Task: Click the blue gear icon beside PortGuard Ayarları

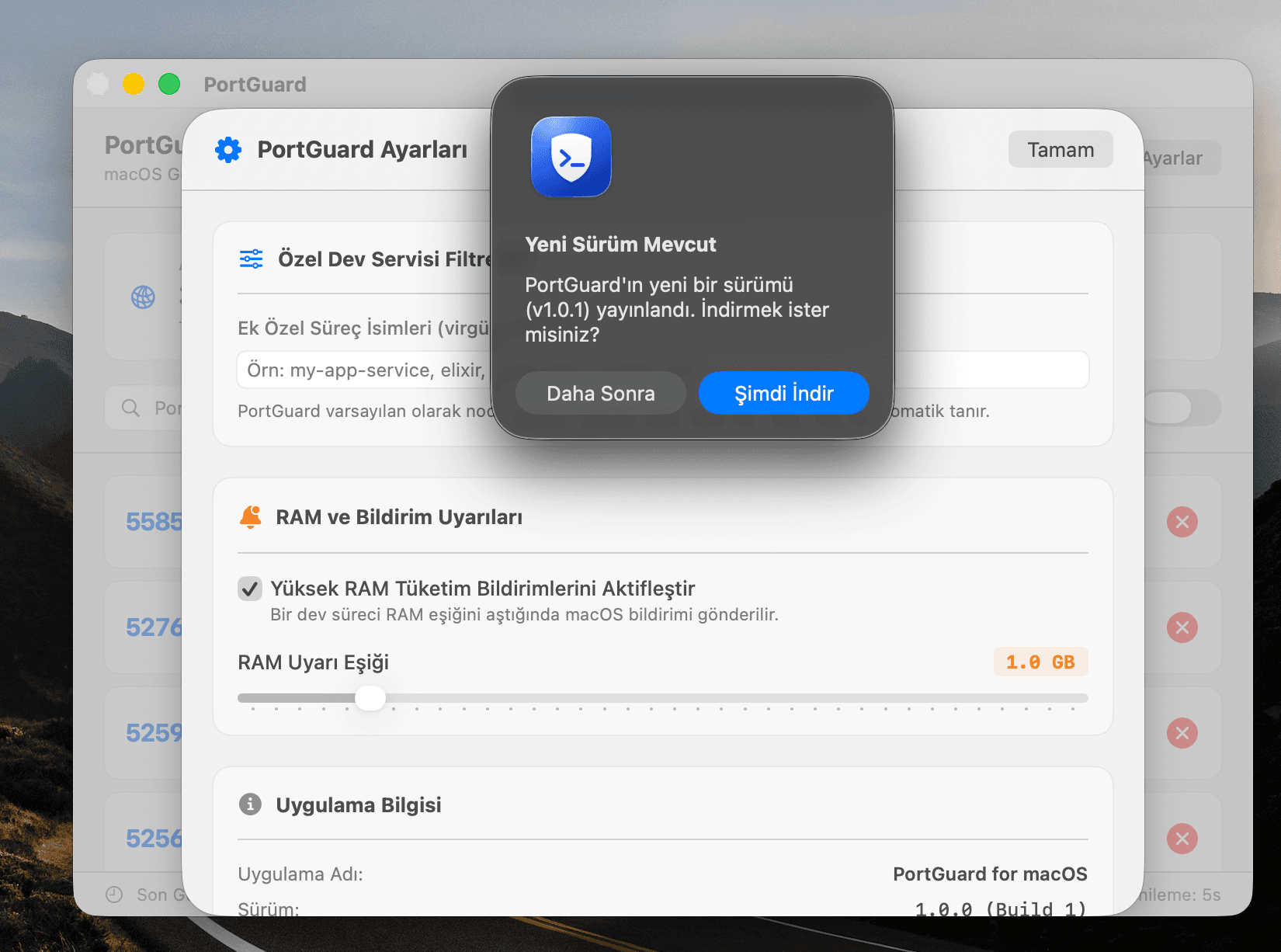Action: [x=228, y=149]
